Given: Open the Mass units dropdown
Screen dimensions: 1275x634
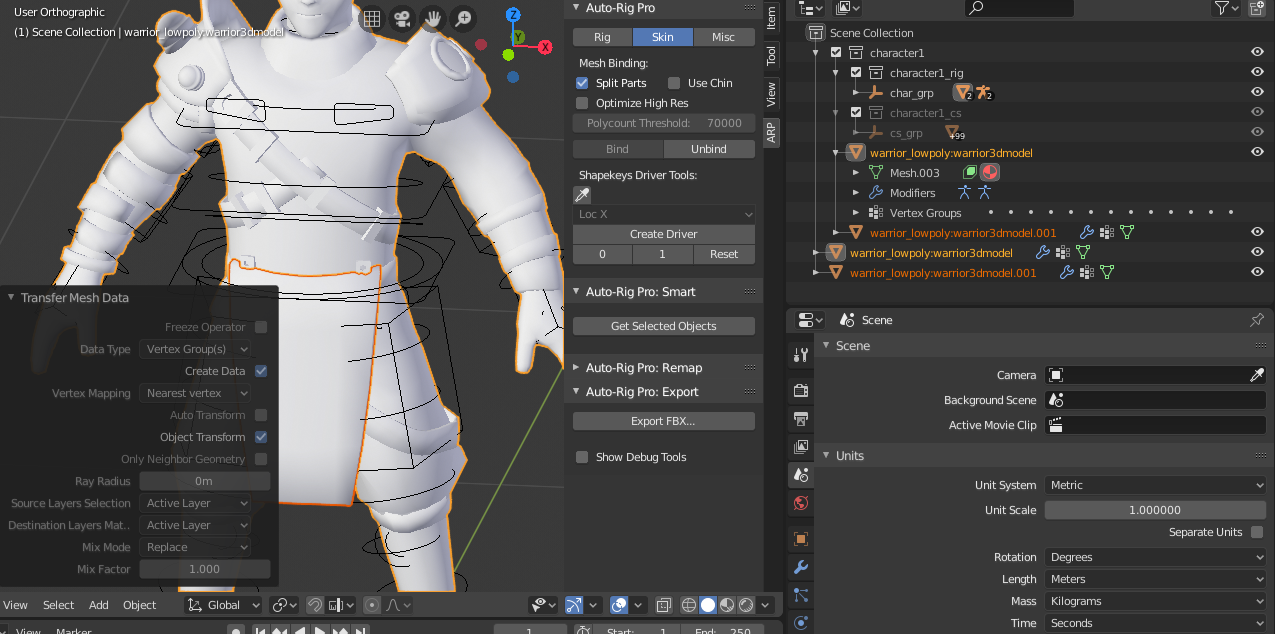Looking at the screenshot, I should (x=1156, y=601).
